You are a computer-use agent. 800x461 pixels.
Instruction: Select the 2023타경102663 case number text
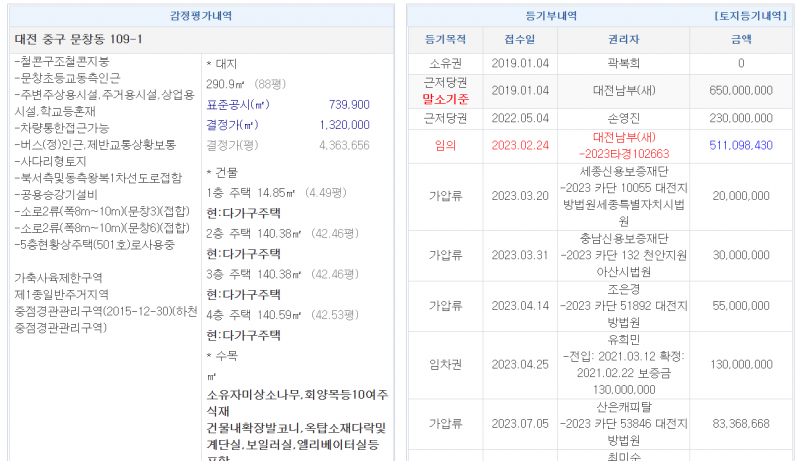[x=624, y=154]
